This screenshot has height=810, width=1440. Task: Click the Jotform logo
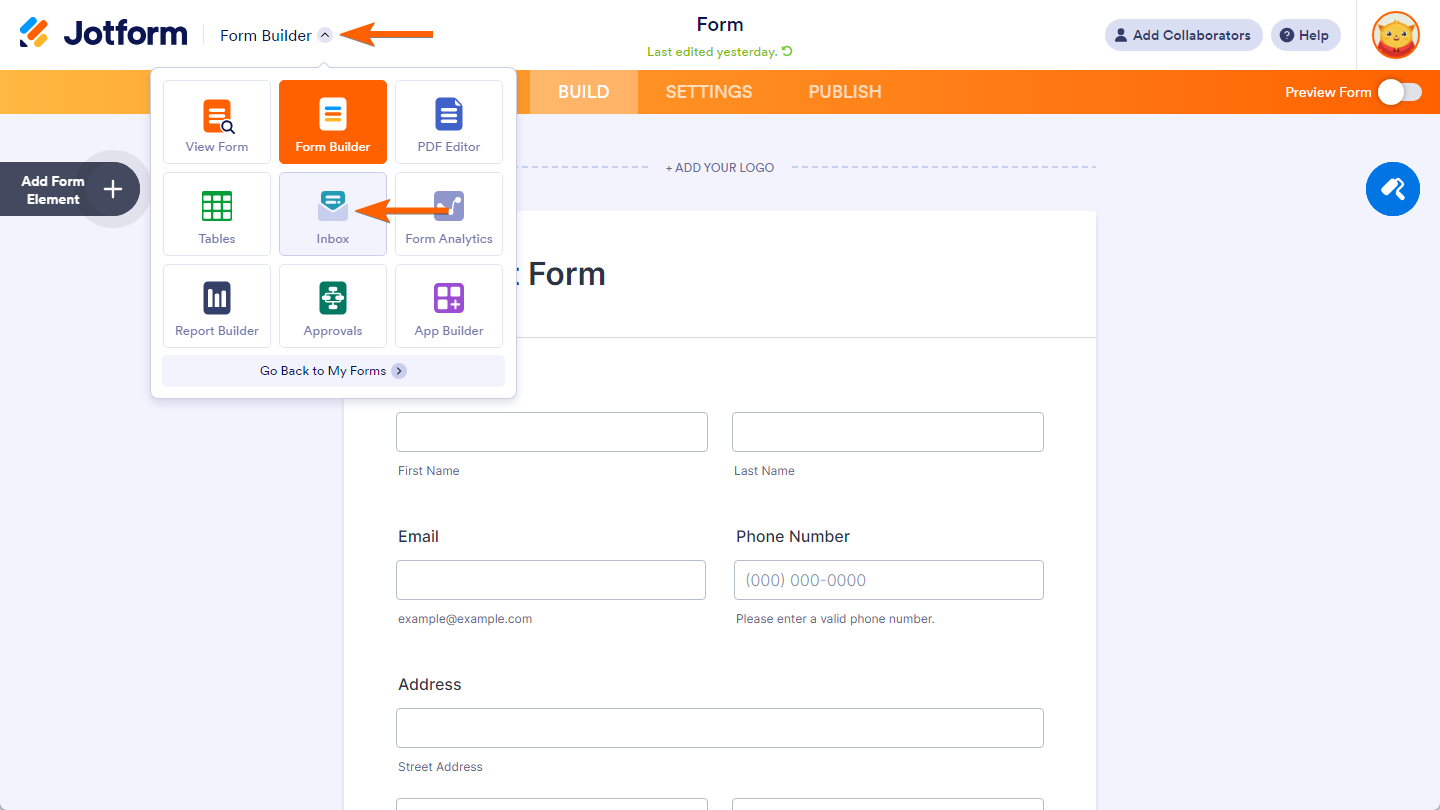pyautogui.click(x=103, y=32)
